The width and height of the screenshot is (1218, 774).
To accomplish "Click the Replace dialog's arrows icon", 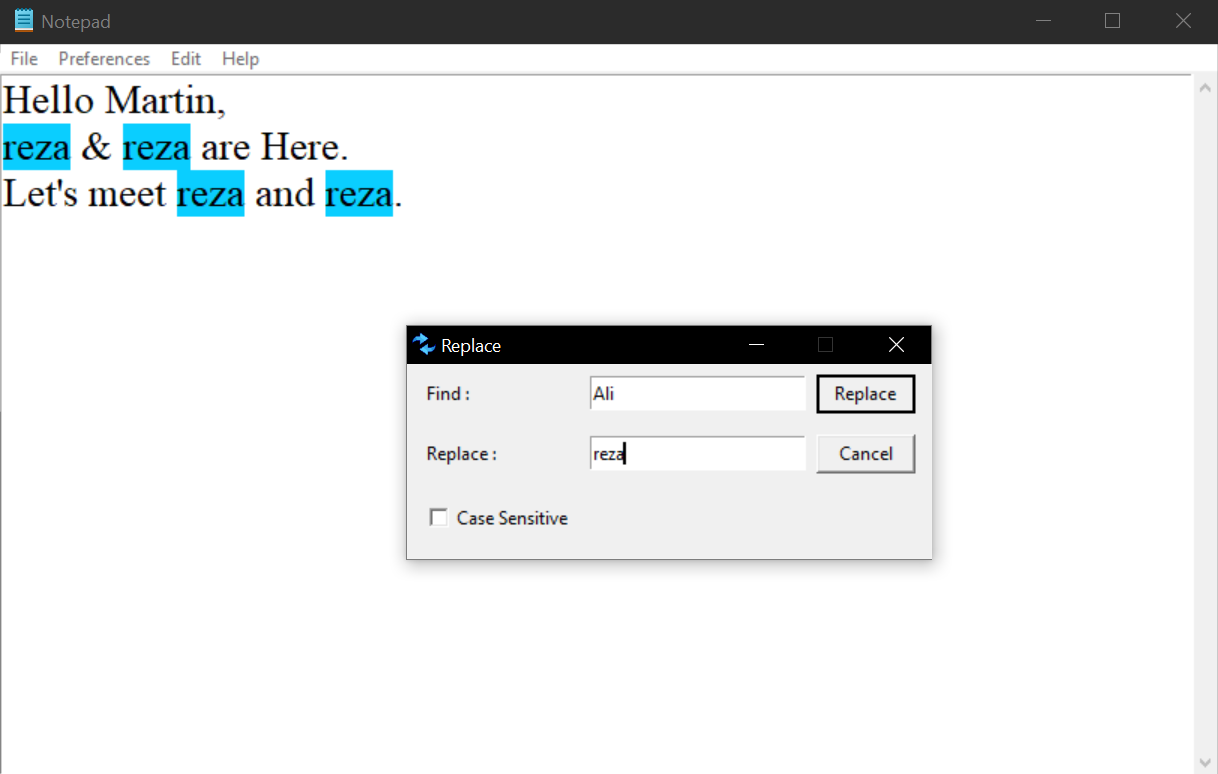I will click(425, 344).
